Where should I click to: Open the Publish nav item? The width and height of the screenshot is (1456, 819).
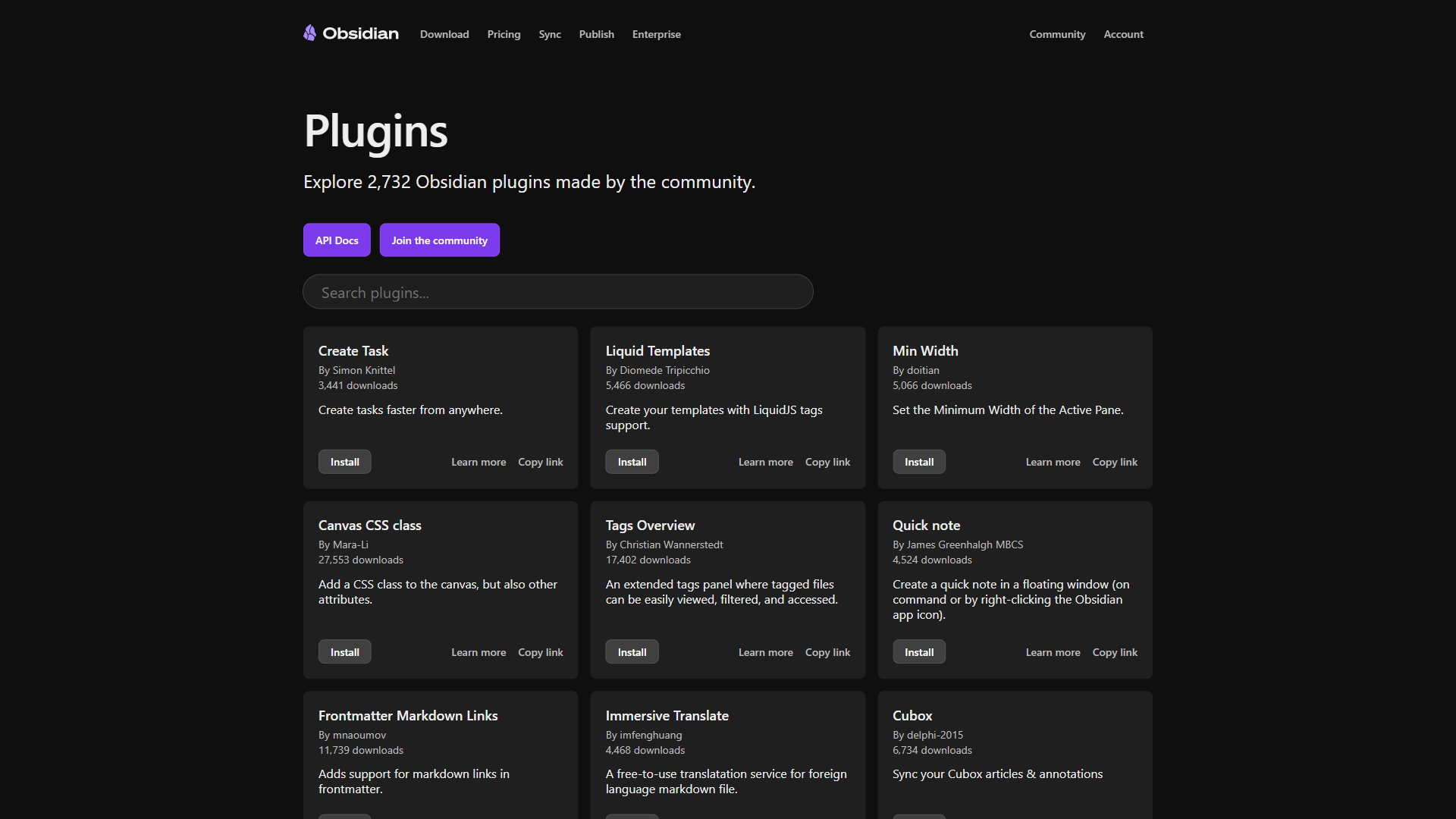(x=597, y=34)
